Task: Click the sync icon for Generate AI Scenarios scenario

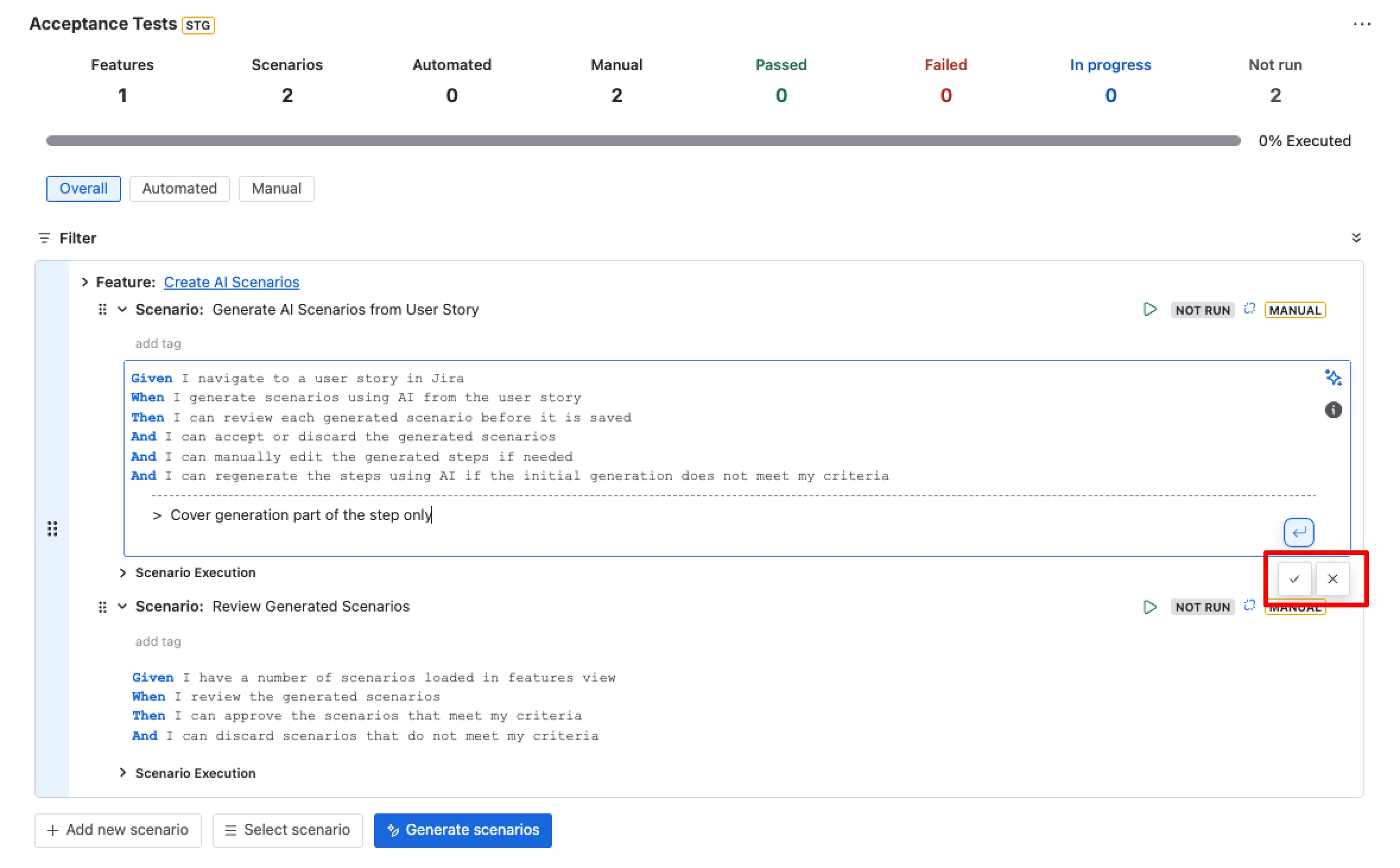Action: 1249,309
